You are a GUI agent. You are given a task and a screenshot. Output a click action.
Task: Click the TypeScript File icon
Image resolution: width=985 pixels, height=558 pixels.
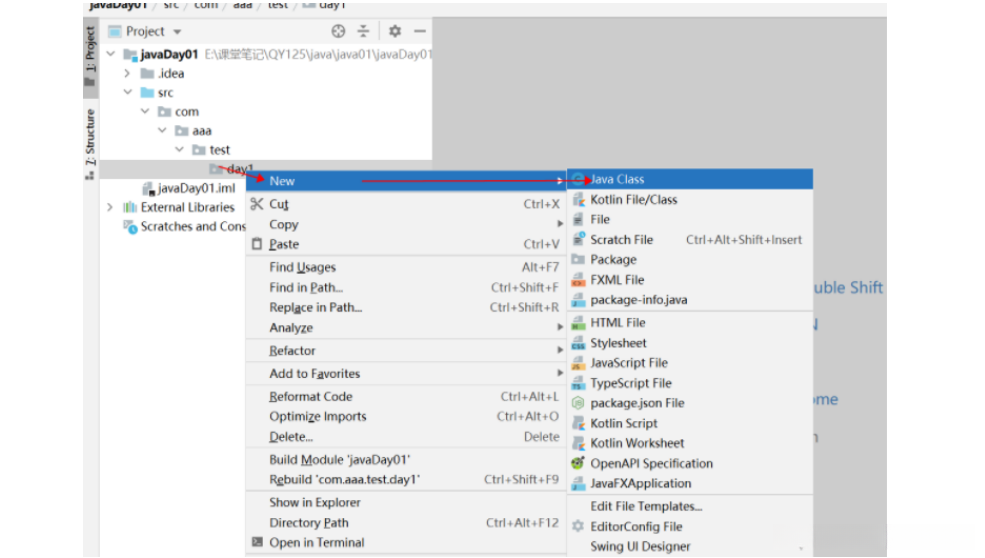[579, 383]
